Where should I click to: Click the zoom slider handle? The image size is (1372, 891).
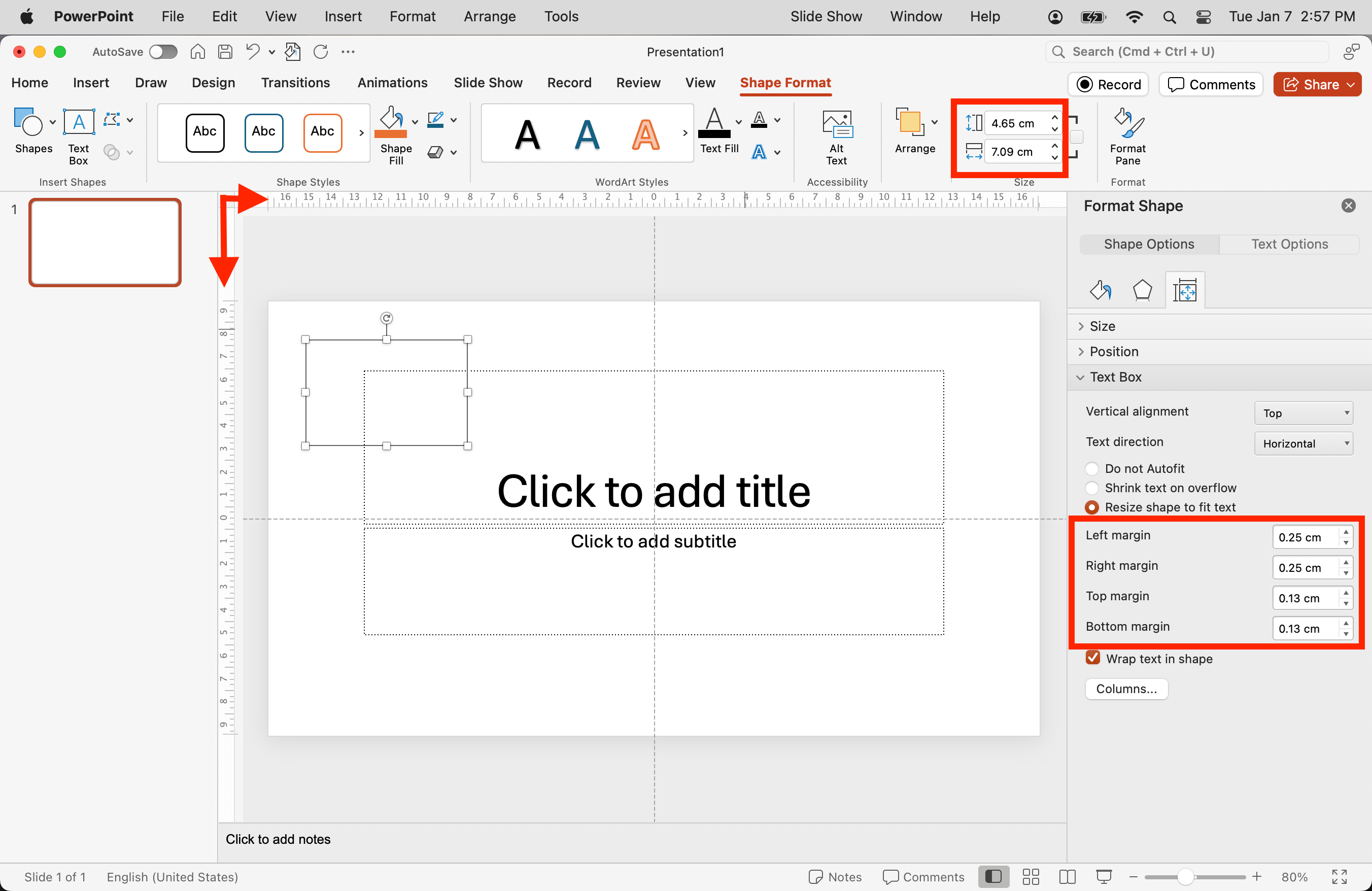coord(1185,877)
